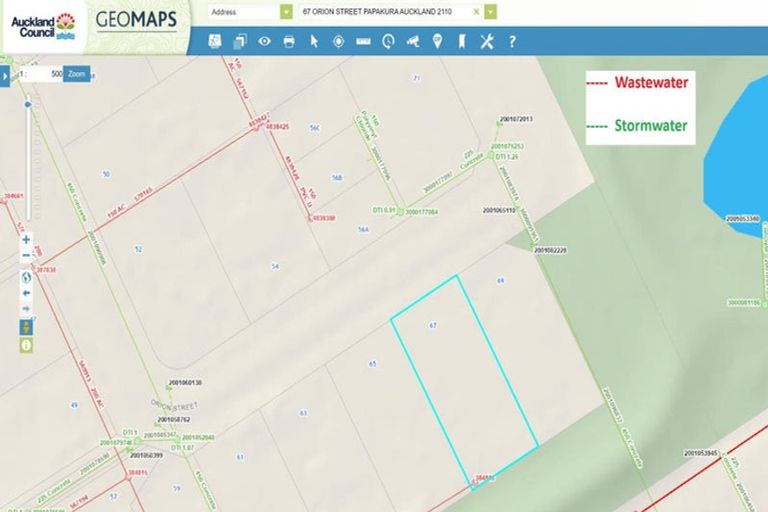Viewport: 768px width, 512px height.
Task: Choose the pointer select tool
Action: (314, 41)
